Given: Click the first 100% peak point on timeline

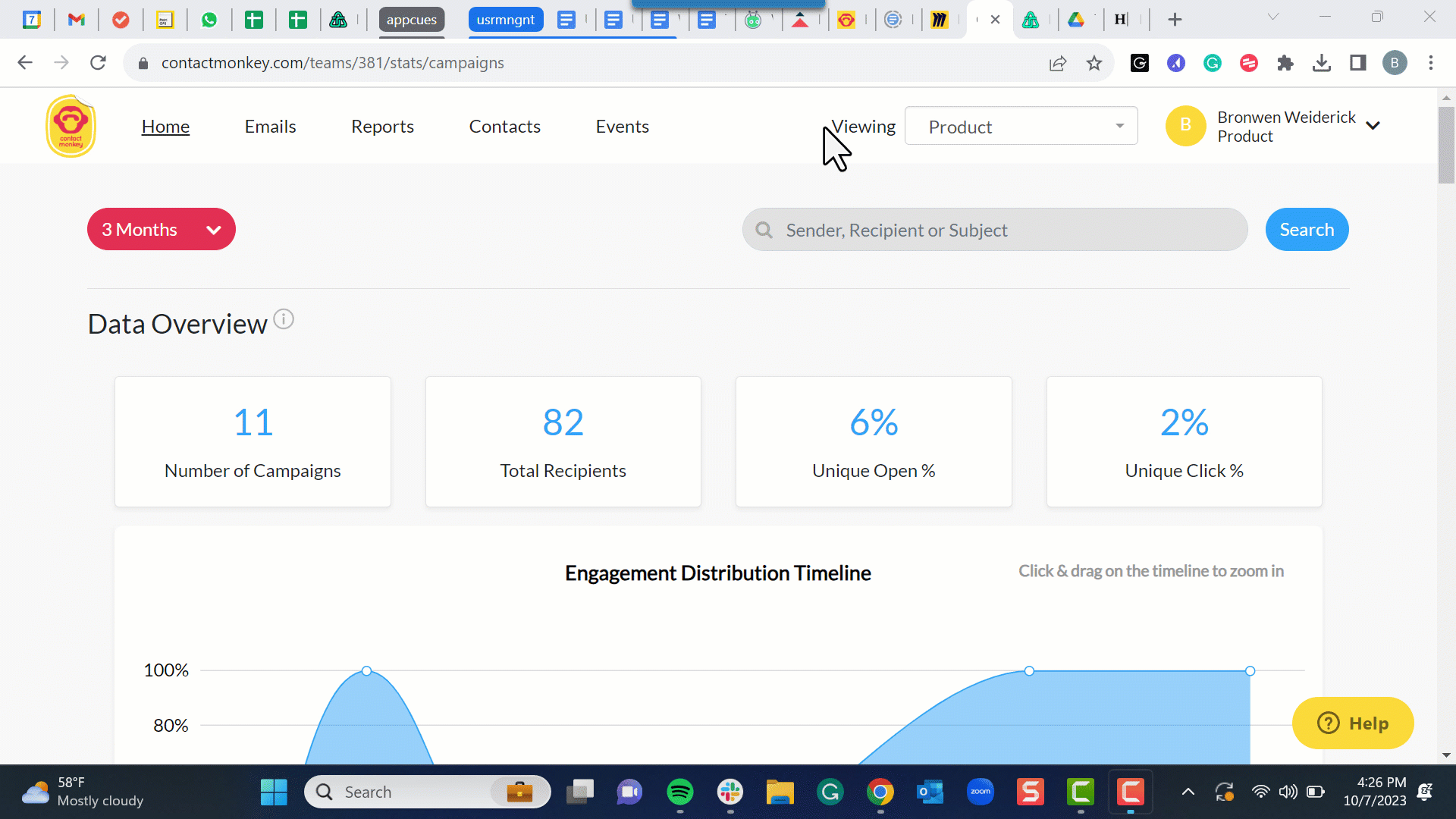Looking at the screenshot, I should [x=366, y=671].
